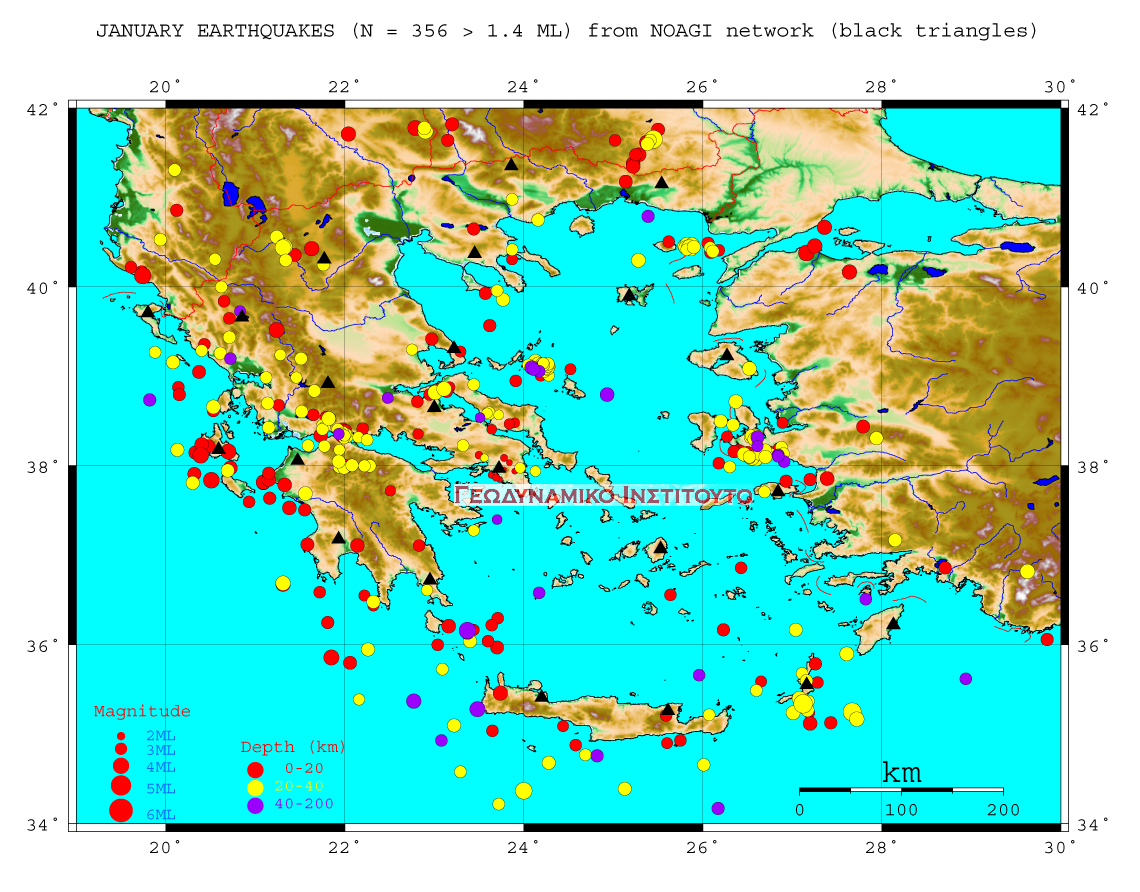Click the red "Magnitude" legend heading

coord(142,711)
